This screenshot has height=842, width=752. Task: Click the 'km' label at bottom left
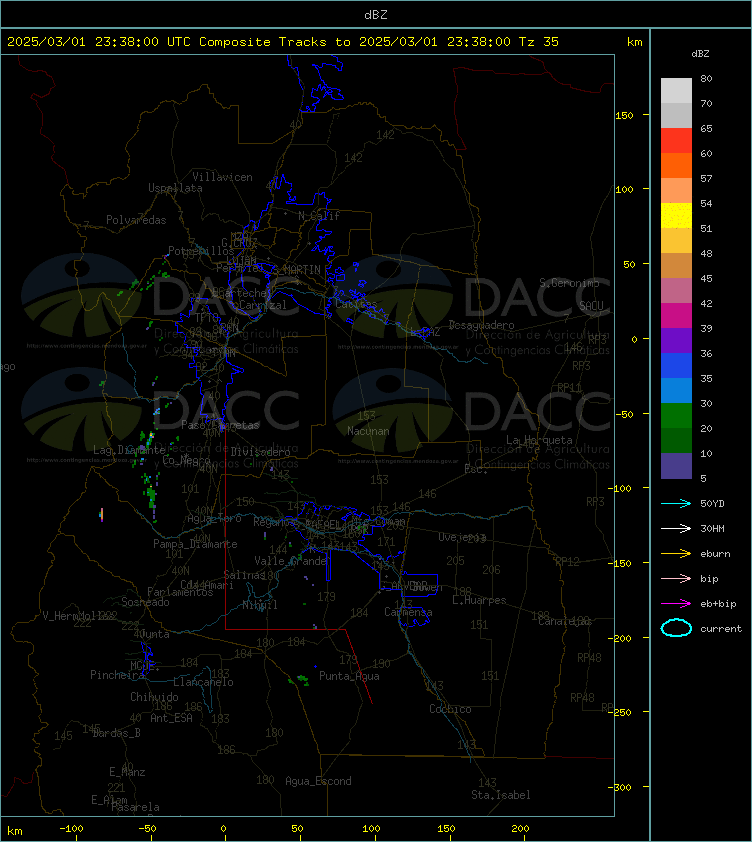click(x=15, y=831)
